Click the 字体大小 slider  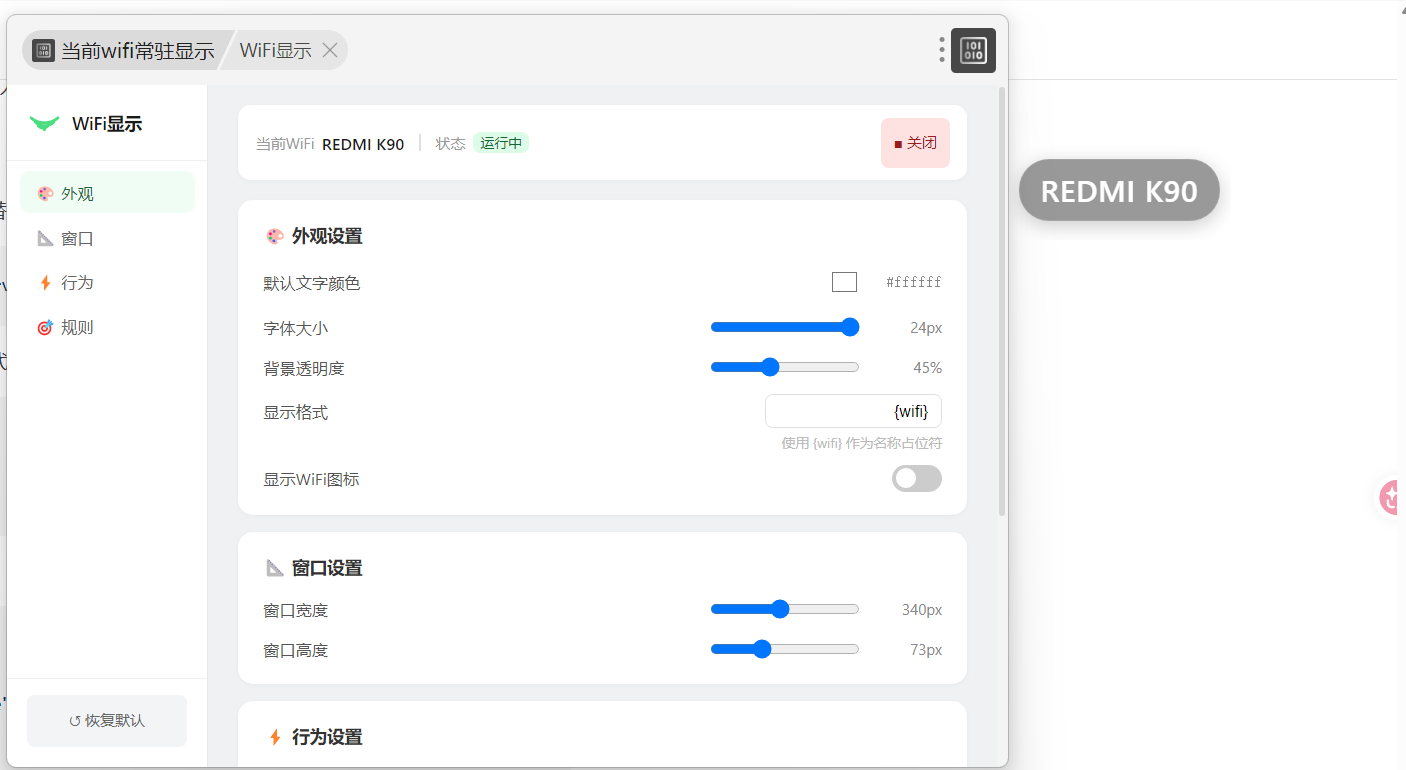point(785,327)
